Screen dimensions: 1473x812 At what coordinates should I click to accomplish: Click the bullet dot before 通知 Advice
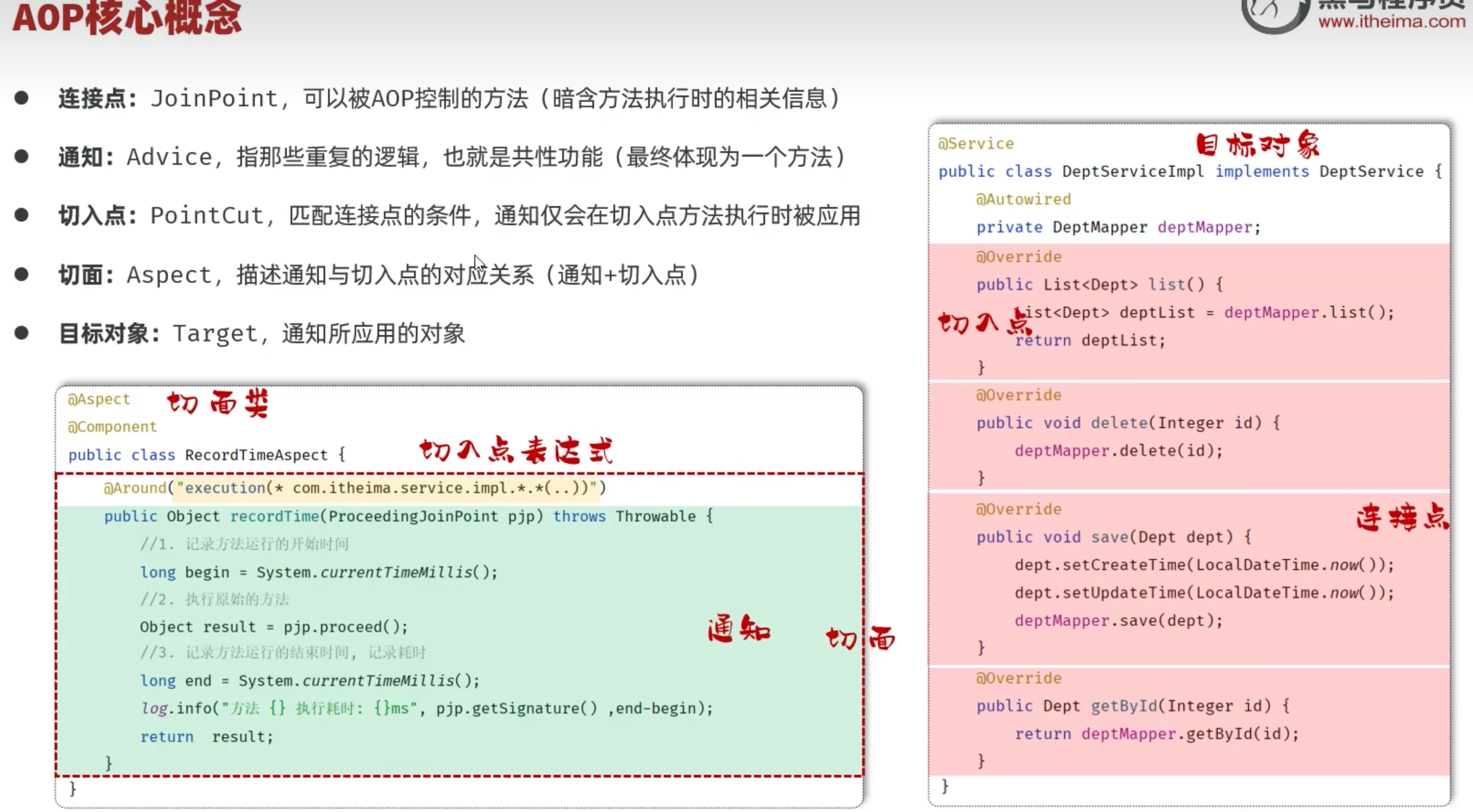click(22, 157)
